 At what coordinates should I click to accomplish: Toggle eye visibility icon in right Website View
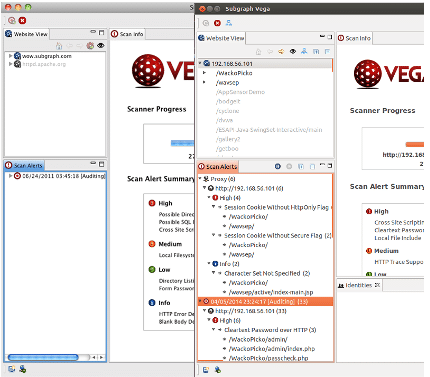click(x=293, y=51)
